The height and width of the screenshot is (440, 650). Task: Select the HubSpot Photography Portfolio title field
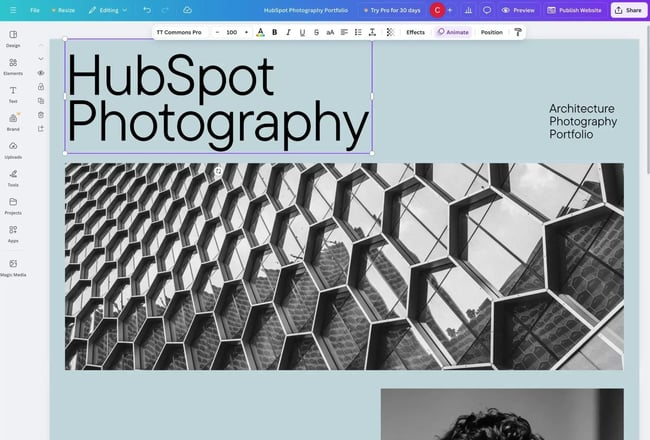(306, 10)
